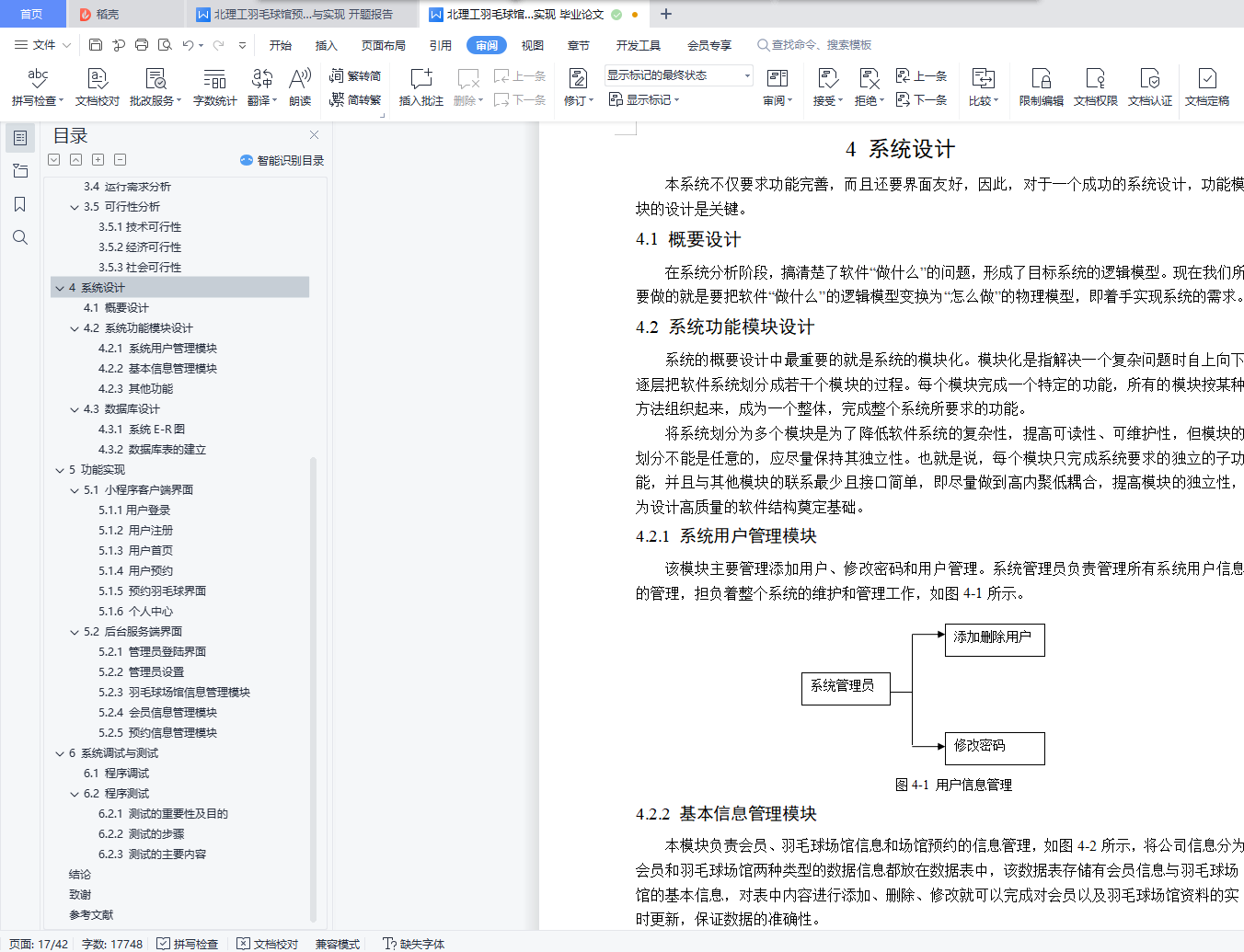Go to previous revision (上一条)
1244x952 pixels.
[922, 75]
